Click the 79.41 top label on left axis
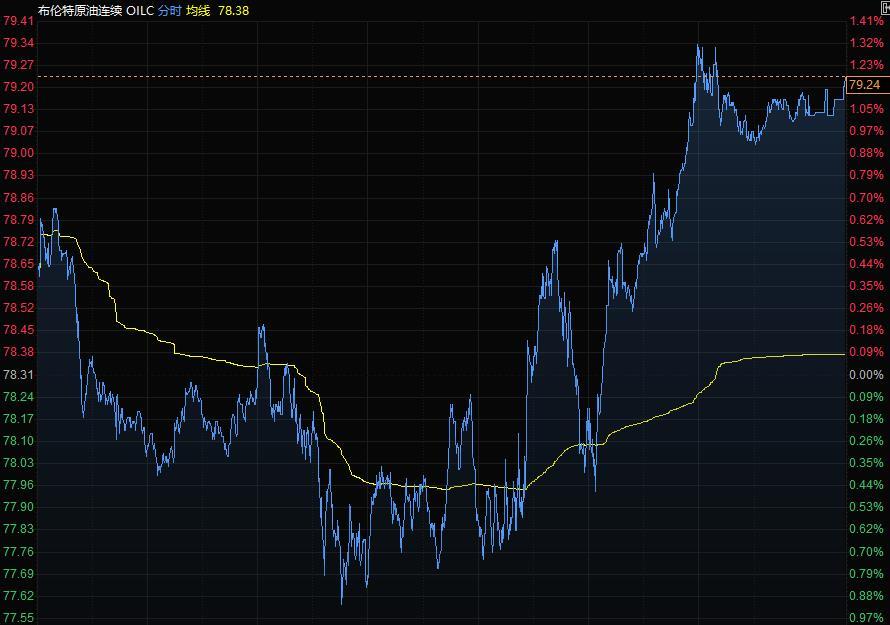Viewport: 890px width, 625px height. (x=19, y=21)
